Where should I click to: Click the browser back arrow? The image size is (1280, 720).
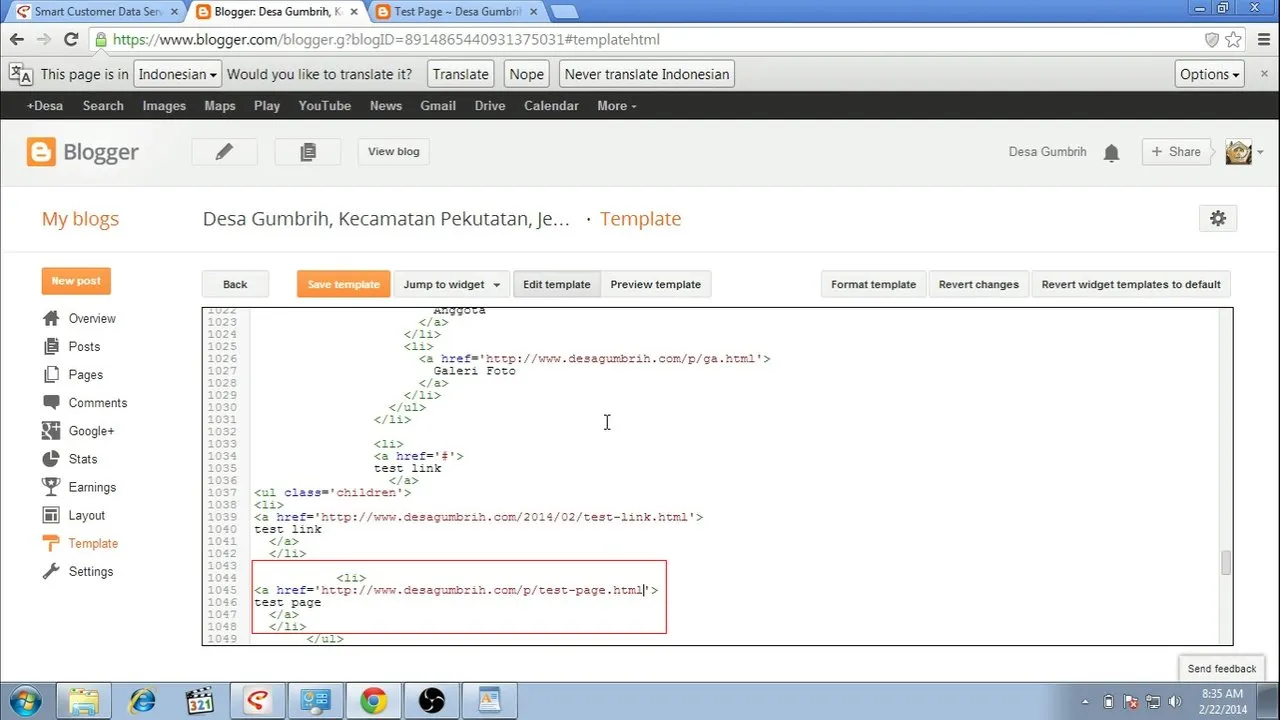tap(17, 40)
